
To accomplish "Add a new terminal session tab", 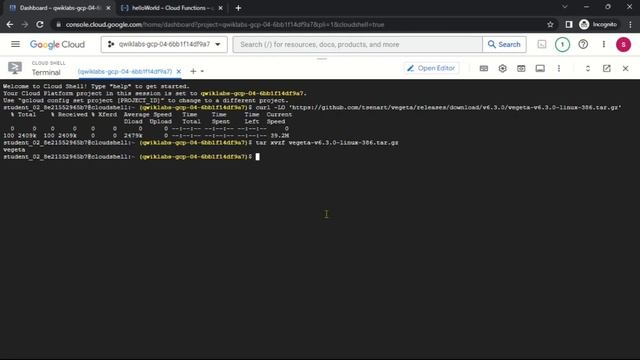I will coord(193,71).
